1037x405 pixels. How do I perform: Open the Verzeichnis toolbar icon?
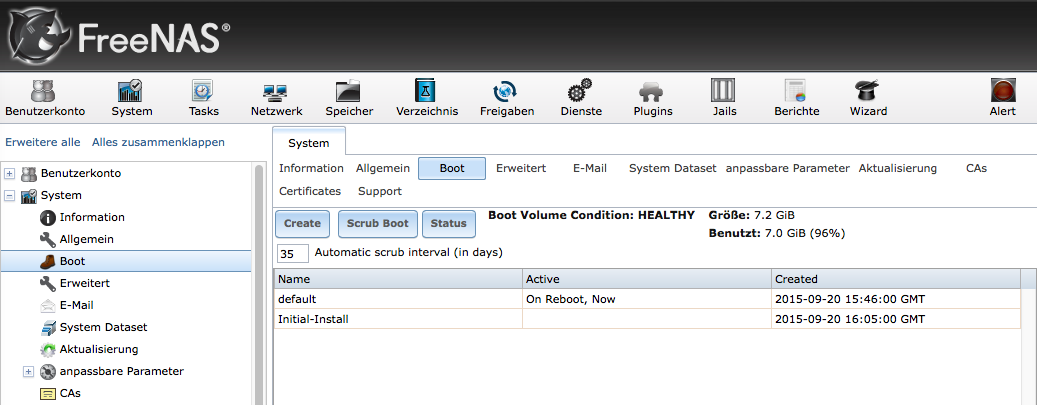coord(427,98)
